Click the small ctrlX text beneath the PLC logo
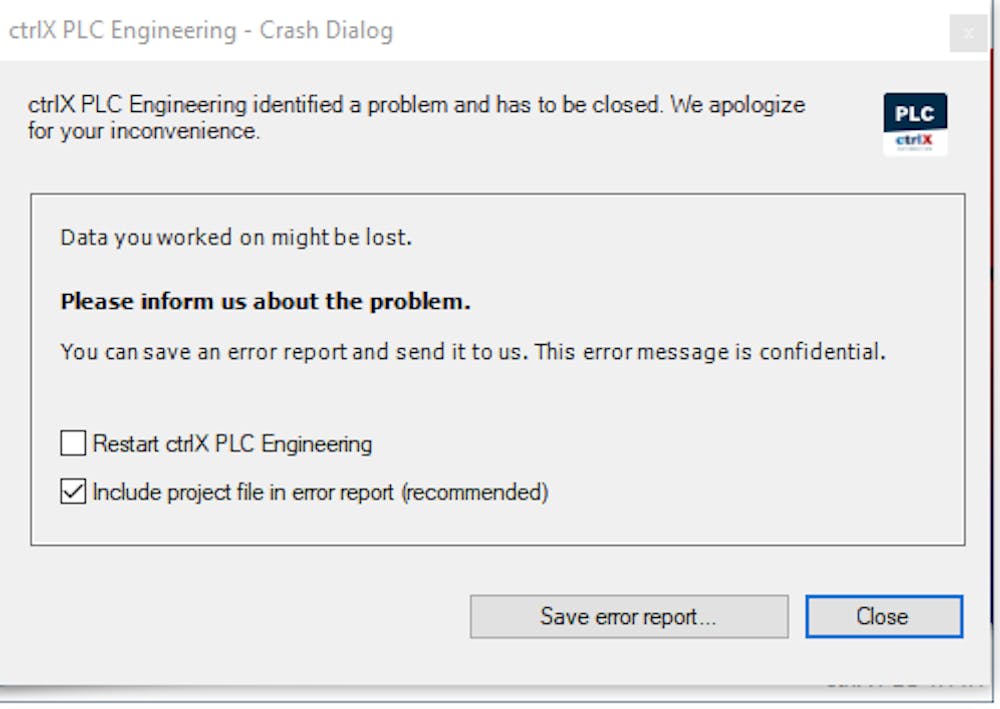 [916, 140]
